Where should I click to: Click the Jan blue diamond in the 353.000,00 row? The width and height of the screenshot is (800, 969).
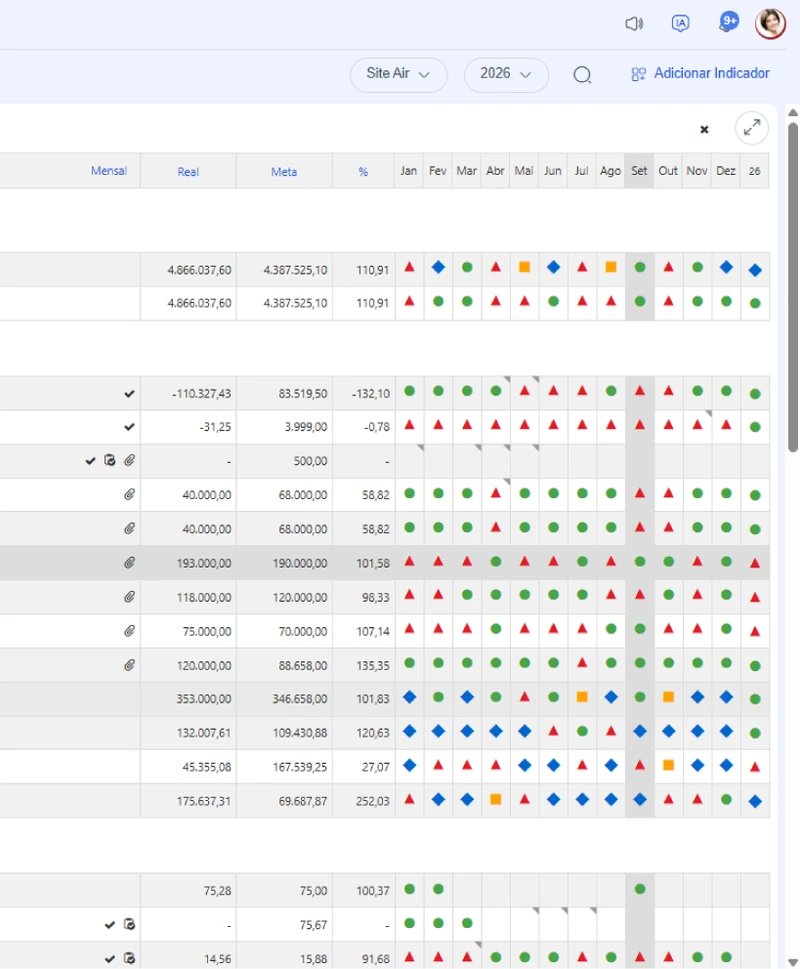tap(409, 697)
